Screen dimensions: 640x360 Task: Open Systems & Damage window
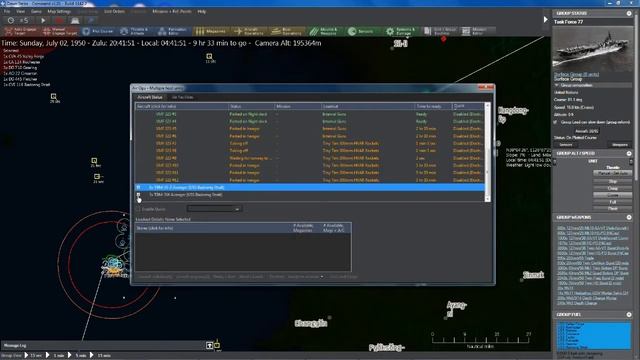pyautogui.click(x=401, y=31)
